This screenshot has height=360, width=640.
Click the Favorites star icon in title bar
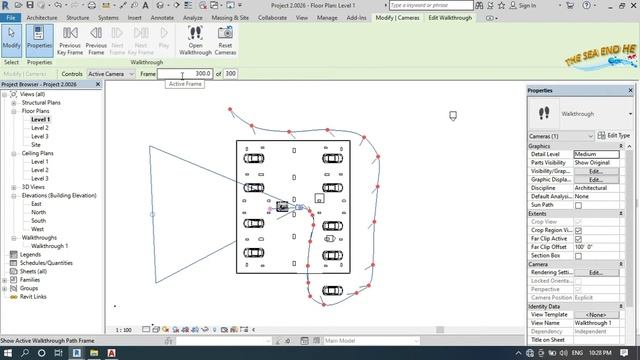tap(502, 5)
